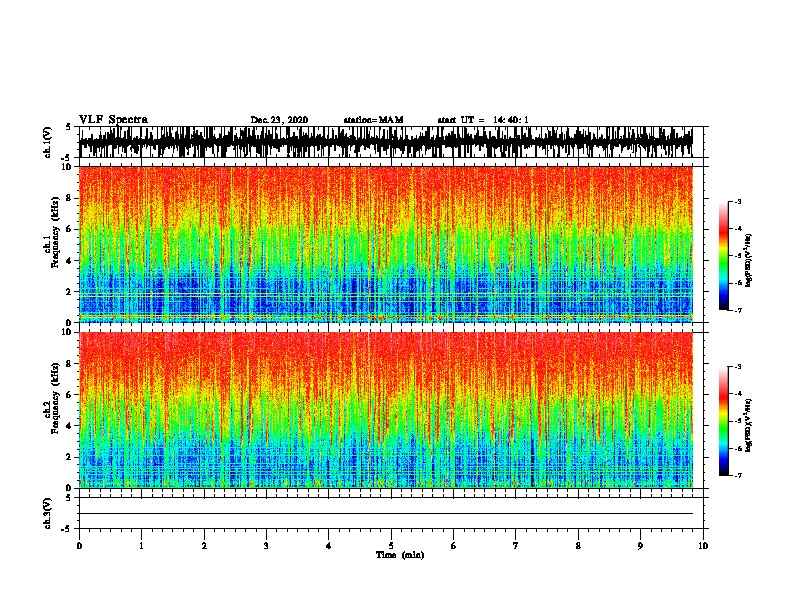Click time axis tick label "7"
Screen dimensions: 792x612
(516, 546)
